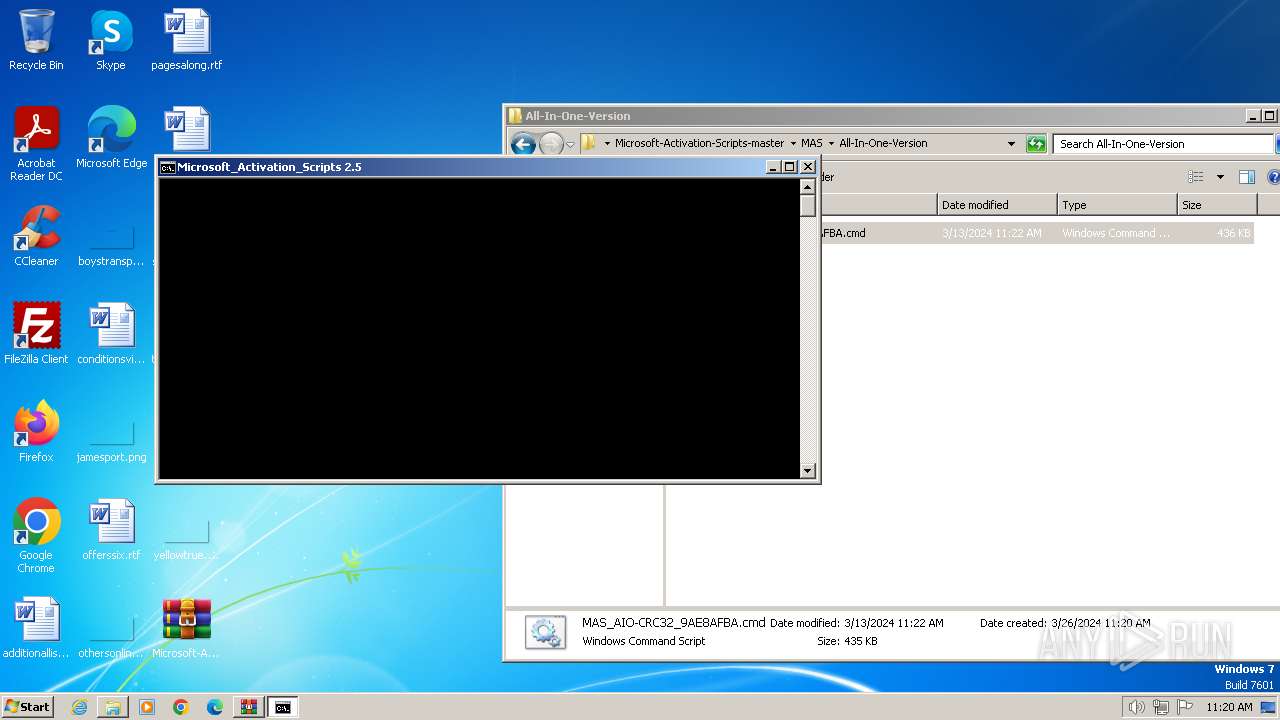
Task: Click the Start button
Action: [x=27, y=706]
